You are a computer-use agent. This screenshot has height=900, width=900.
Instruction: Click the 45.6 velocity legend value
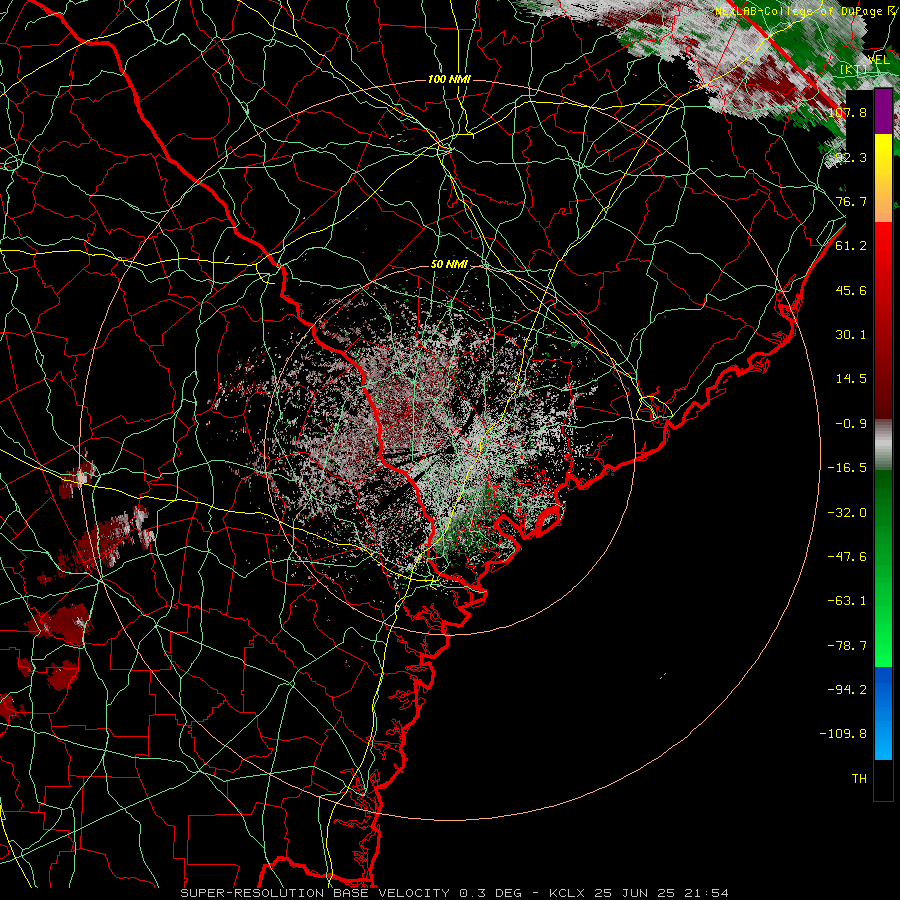click(x=851, y=290)
